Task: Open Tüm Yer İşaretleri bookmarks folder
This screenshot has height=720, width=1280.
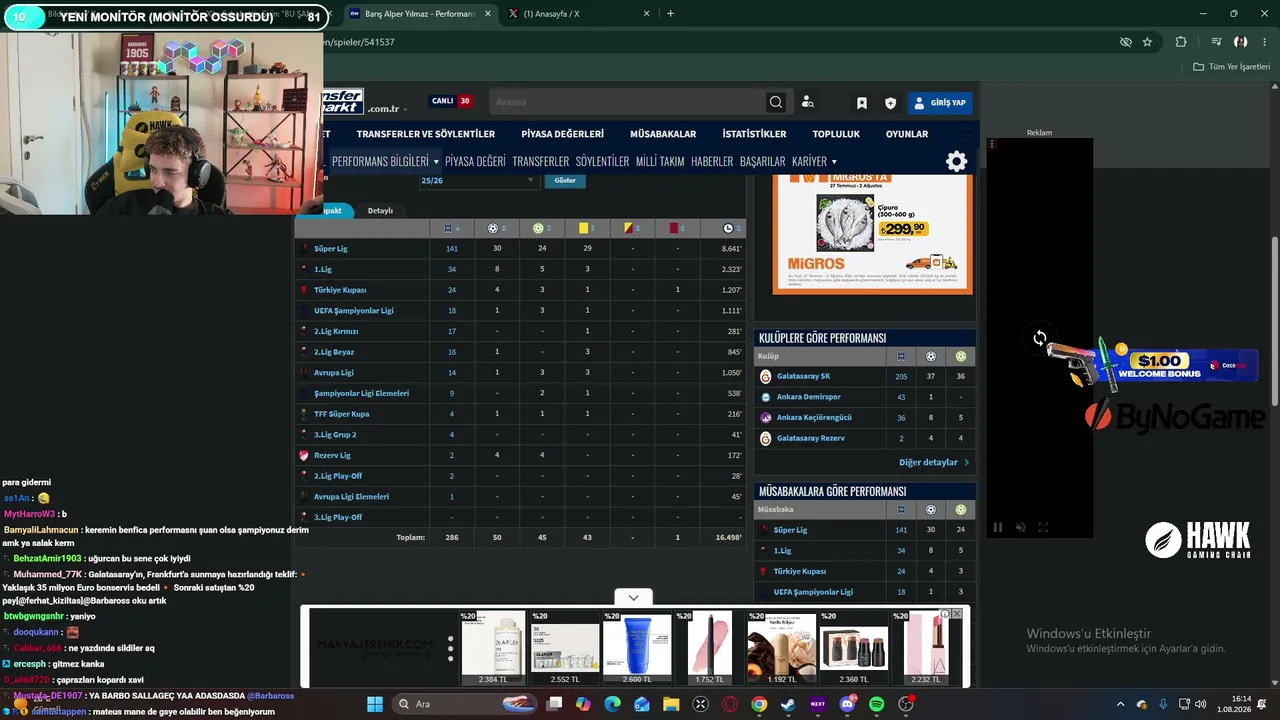Action: coord(1232,67)
